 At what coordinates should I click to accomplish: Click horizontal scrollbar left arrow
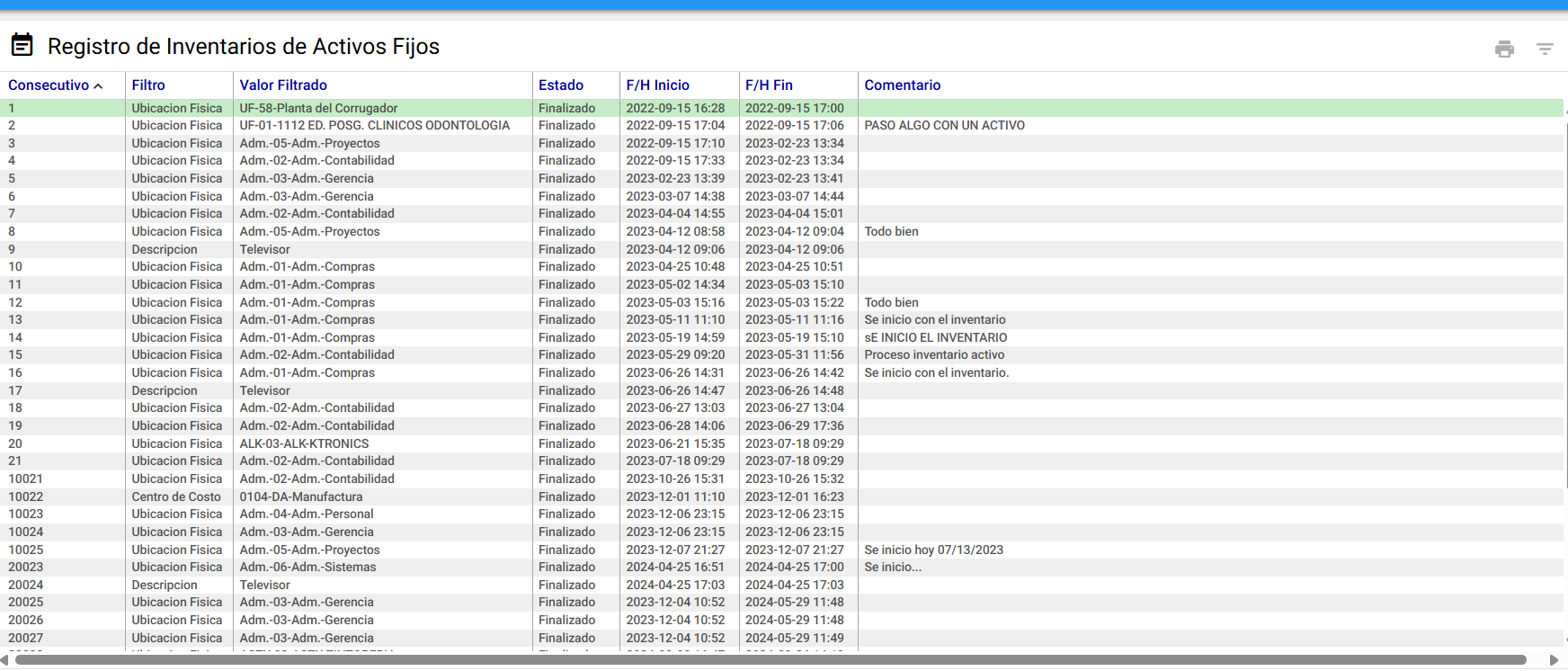click(4, 660)
